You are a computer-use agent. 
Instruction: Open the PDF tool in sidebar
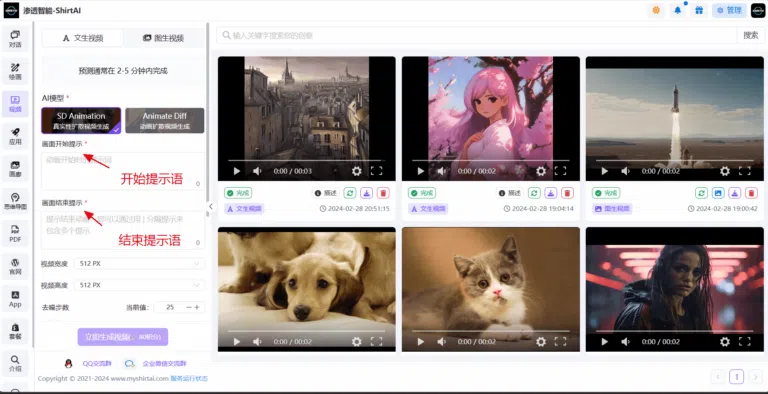[x=15, y=233]
